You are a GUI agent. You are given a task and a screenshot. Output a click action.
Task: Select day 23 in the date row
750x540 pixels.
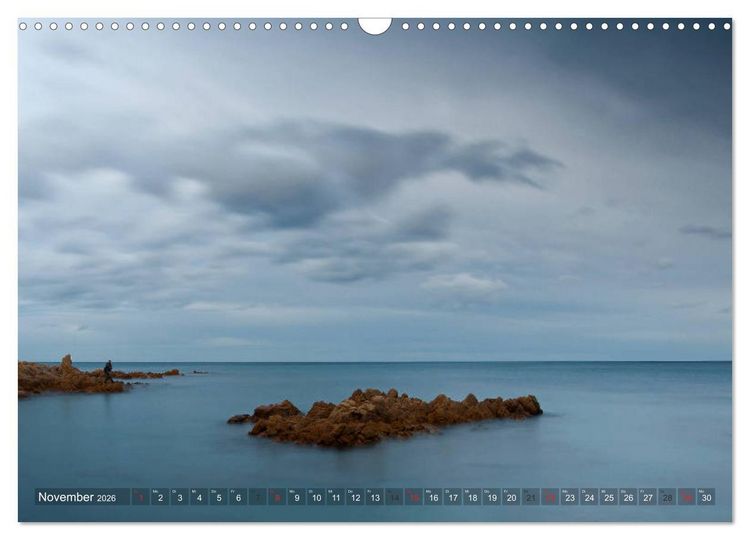[570, 496]
